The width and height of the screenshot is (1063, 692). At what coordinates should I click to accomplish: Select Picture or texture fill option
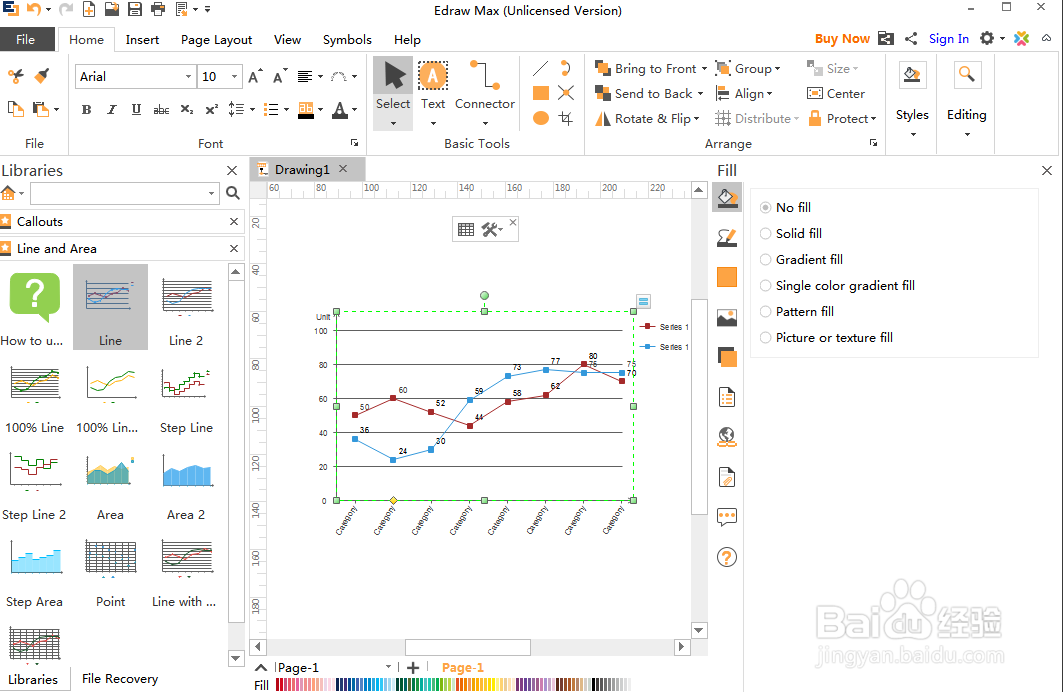click(765, 338)
